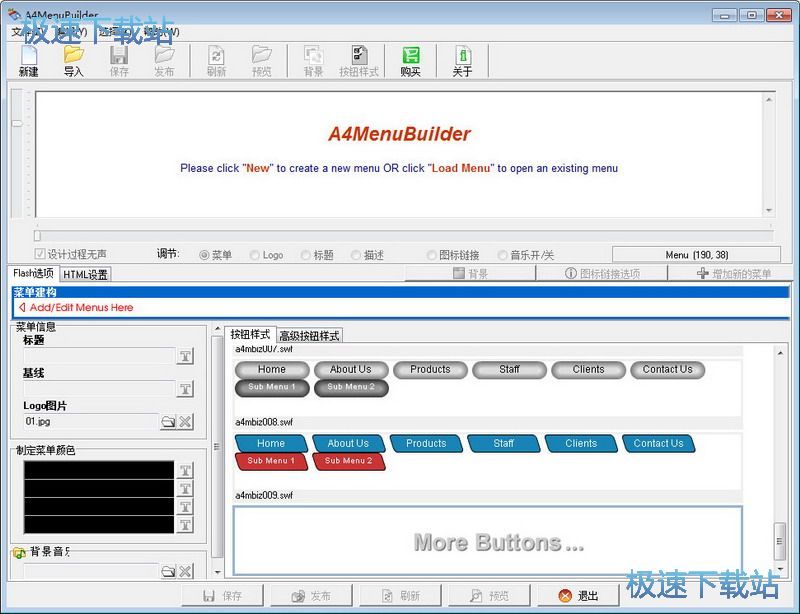Click into the 基线 text field
Screen dimensions: 800x614
coord(99,389)
